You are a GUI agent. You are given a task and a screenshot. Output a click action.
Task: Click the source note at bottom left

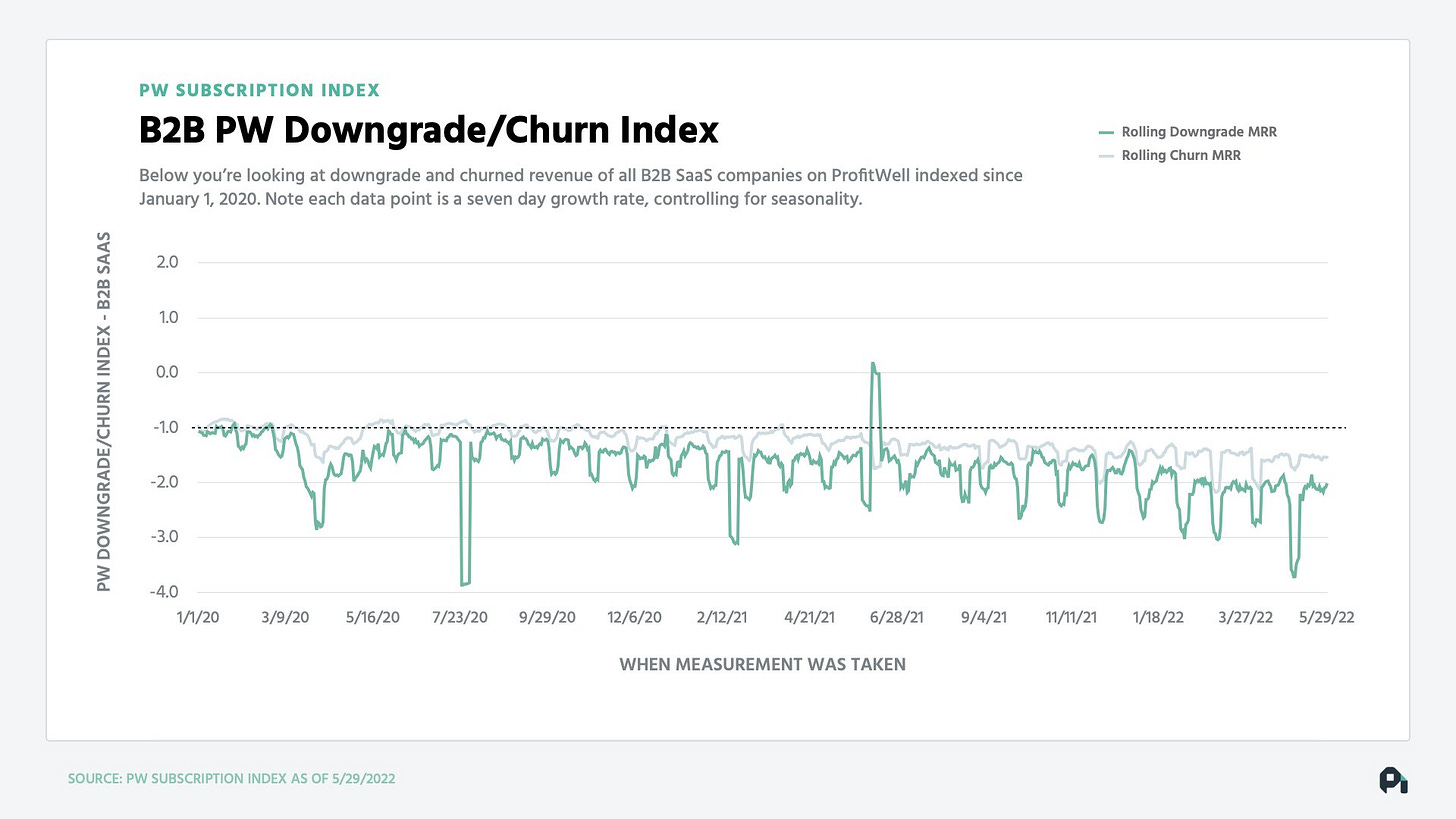coord(231,778)
